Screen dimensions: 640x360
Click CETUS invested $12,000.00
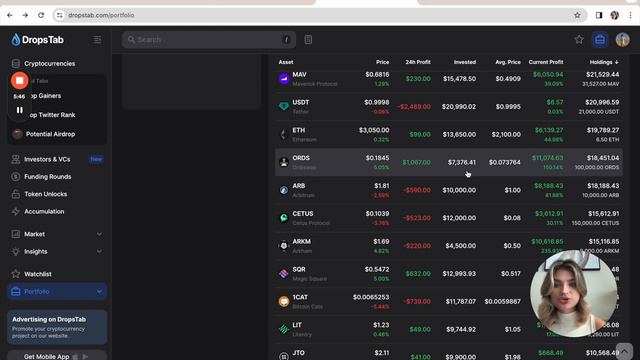click(459, 218)
